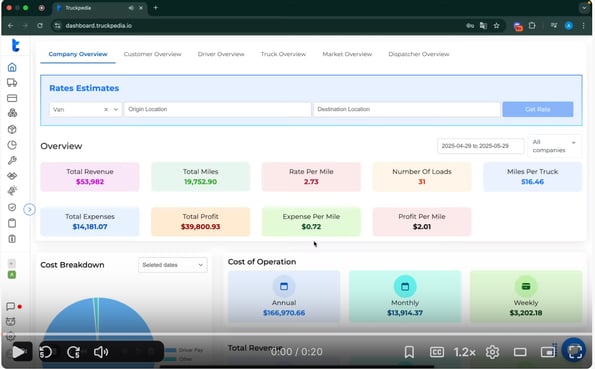Open video settings gear
The height and width of the screenshot is (369, 595).
[492, 352]
